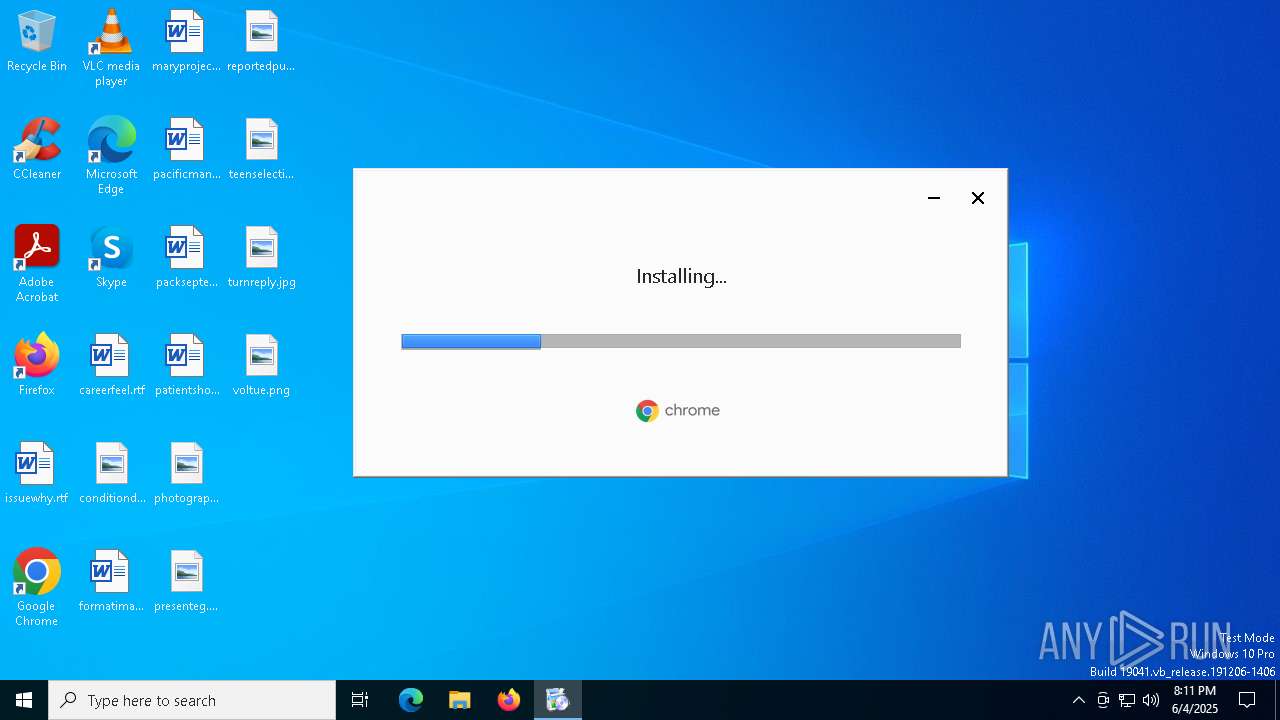The width and height of the screenshot is (1280, 720).
Task: Switch to the installer taskbar item
Action: 558,700
